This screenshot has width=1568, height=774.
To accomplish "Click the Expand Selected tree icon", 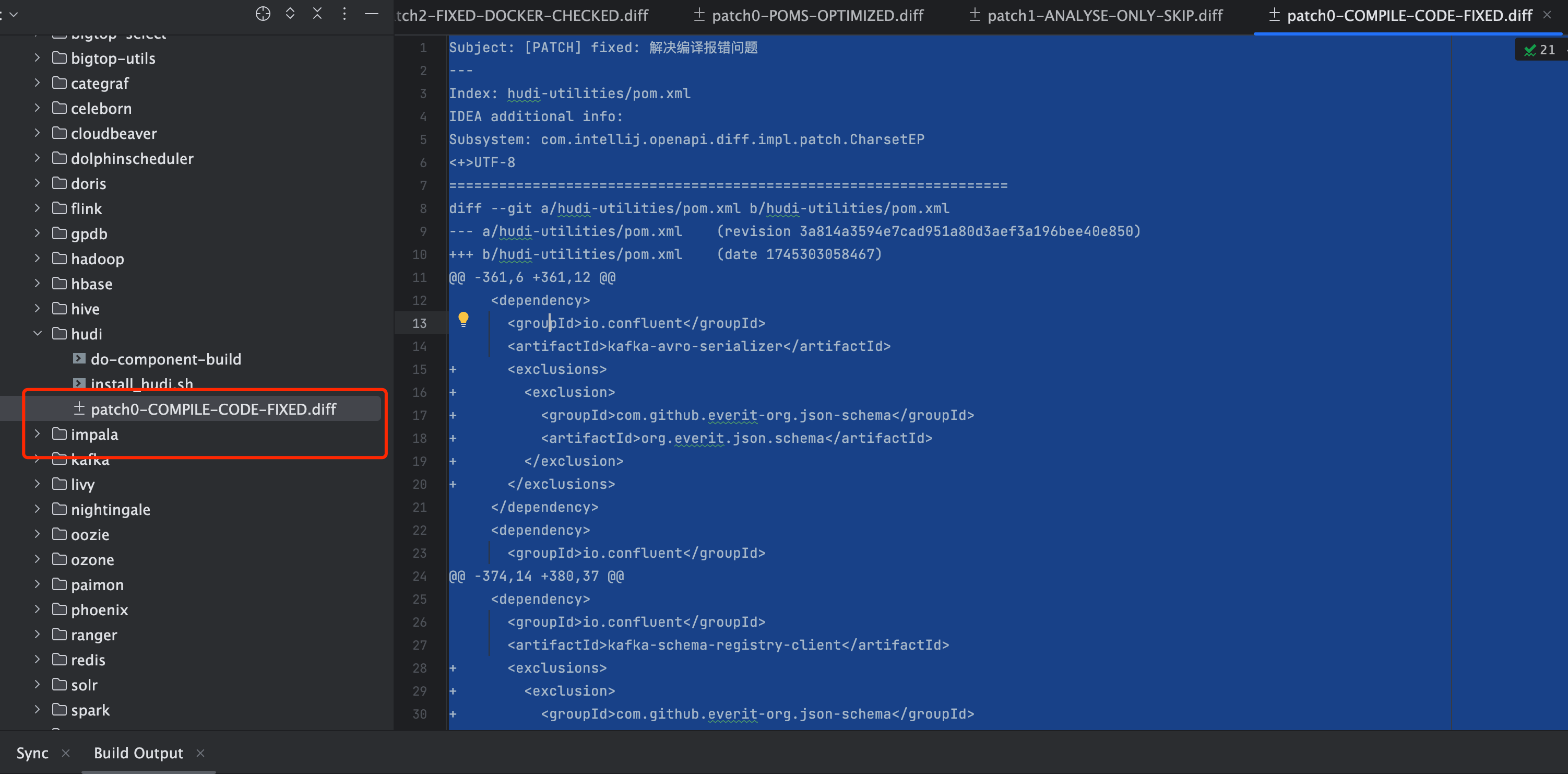I will [290, 14].
